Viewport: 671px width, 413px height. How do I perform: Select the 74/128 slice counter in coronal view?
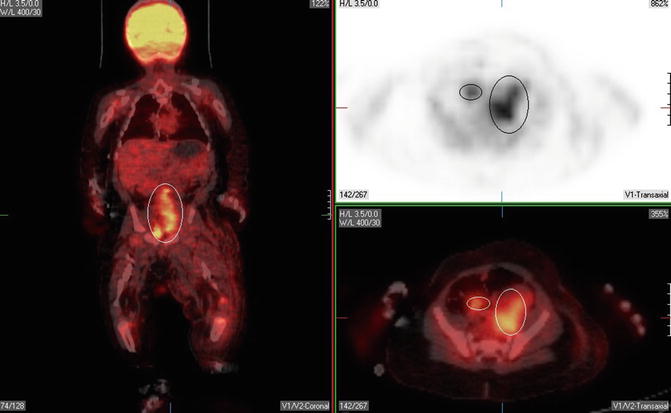coord(14,407)
